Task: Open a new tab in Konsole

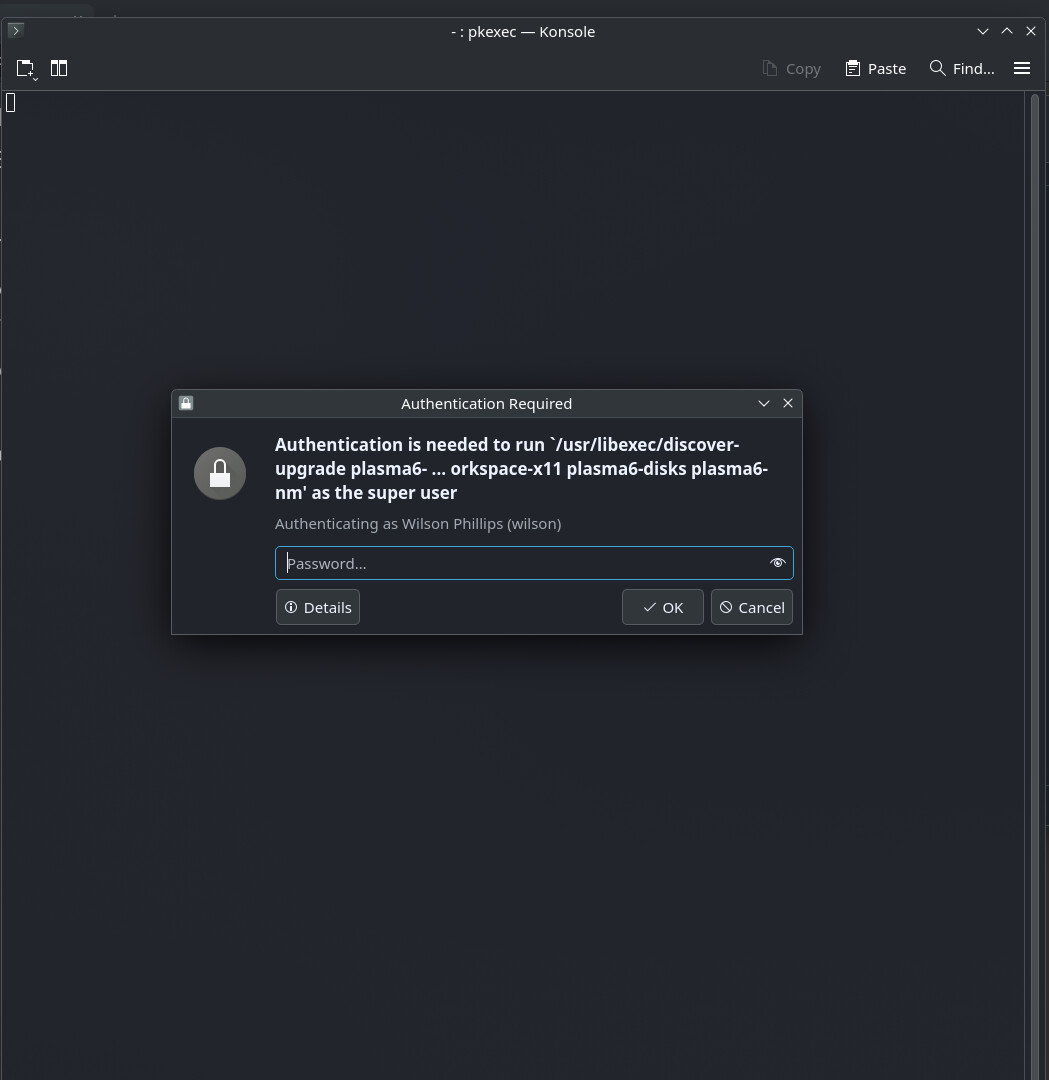Action: (26, 68)
